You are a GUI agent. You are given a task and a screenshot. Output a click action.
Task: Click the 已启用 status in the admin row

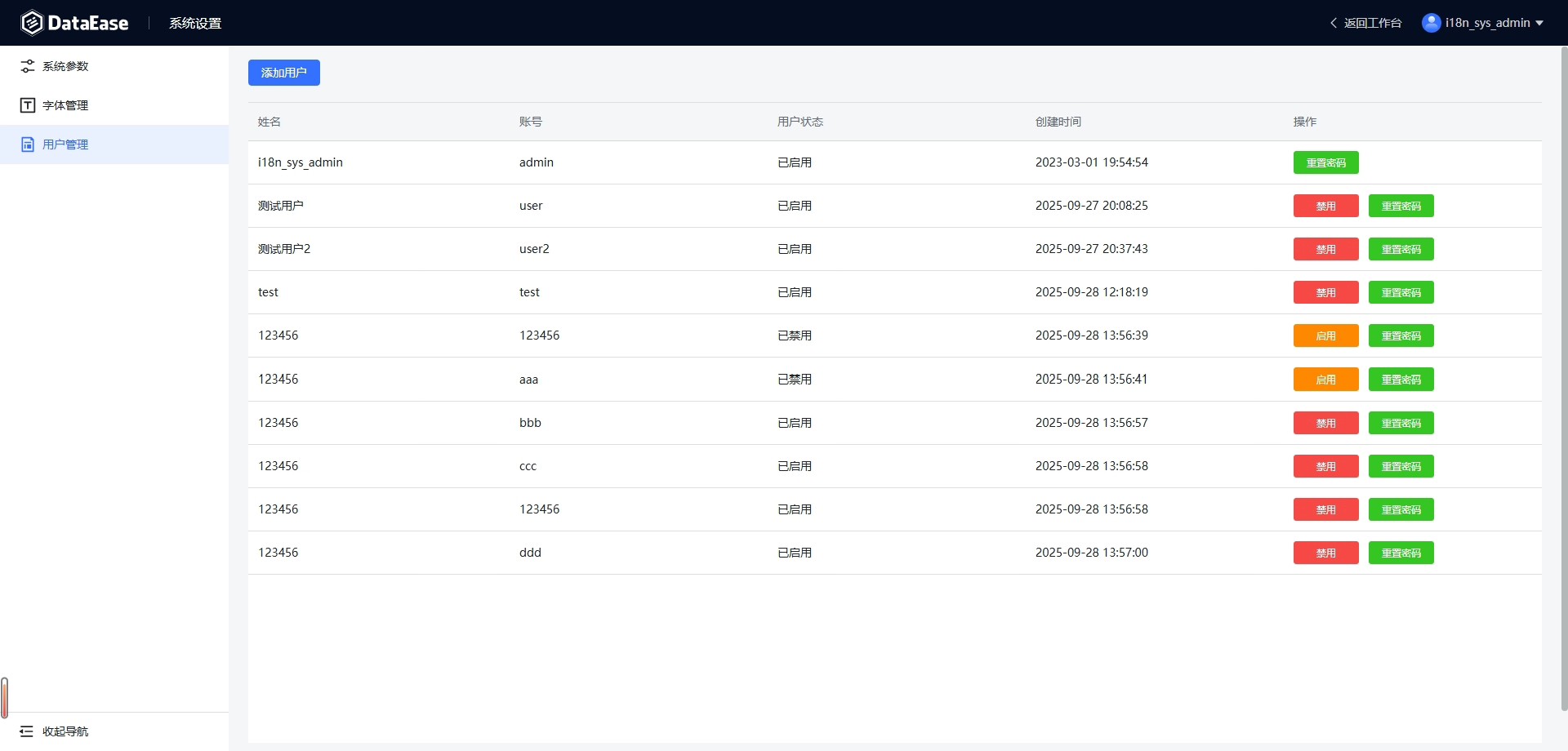795,162
